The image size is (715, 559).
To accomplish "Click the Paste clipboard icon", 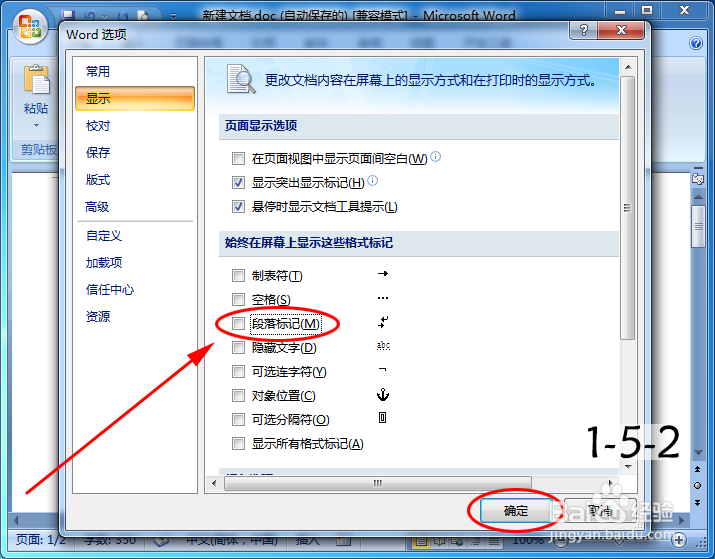I will pyautogui.click(x=36, y=79).
